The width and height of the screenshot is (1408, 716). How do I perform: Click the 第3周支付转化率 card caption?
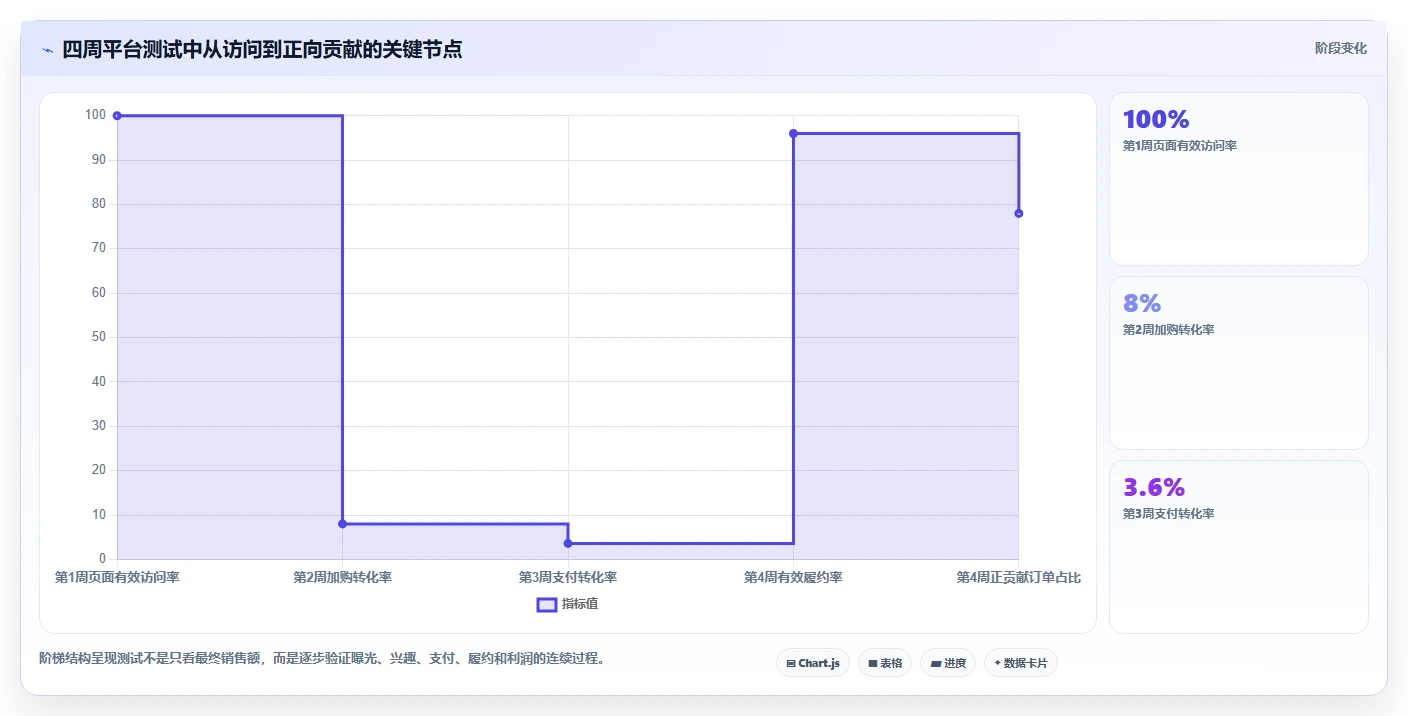[x=1169, y=514]
